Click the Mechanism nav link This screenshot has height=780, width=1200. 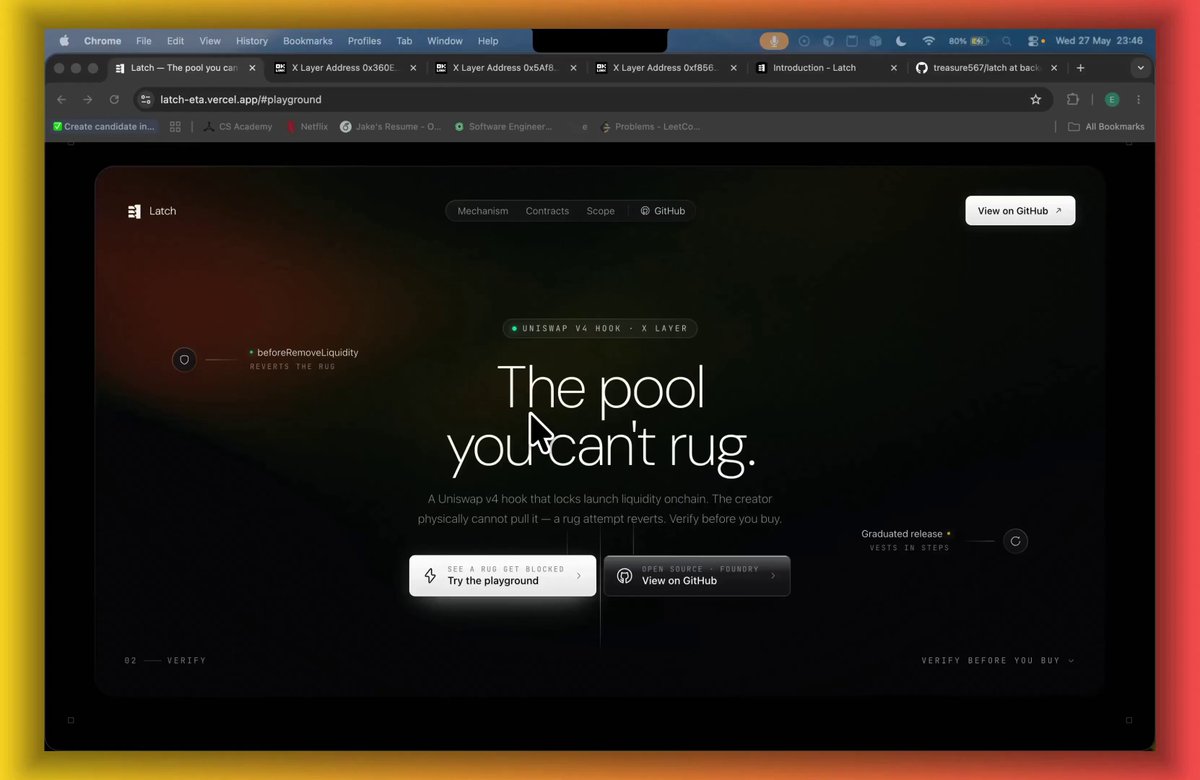(x=483, y=211)
